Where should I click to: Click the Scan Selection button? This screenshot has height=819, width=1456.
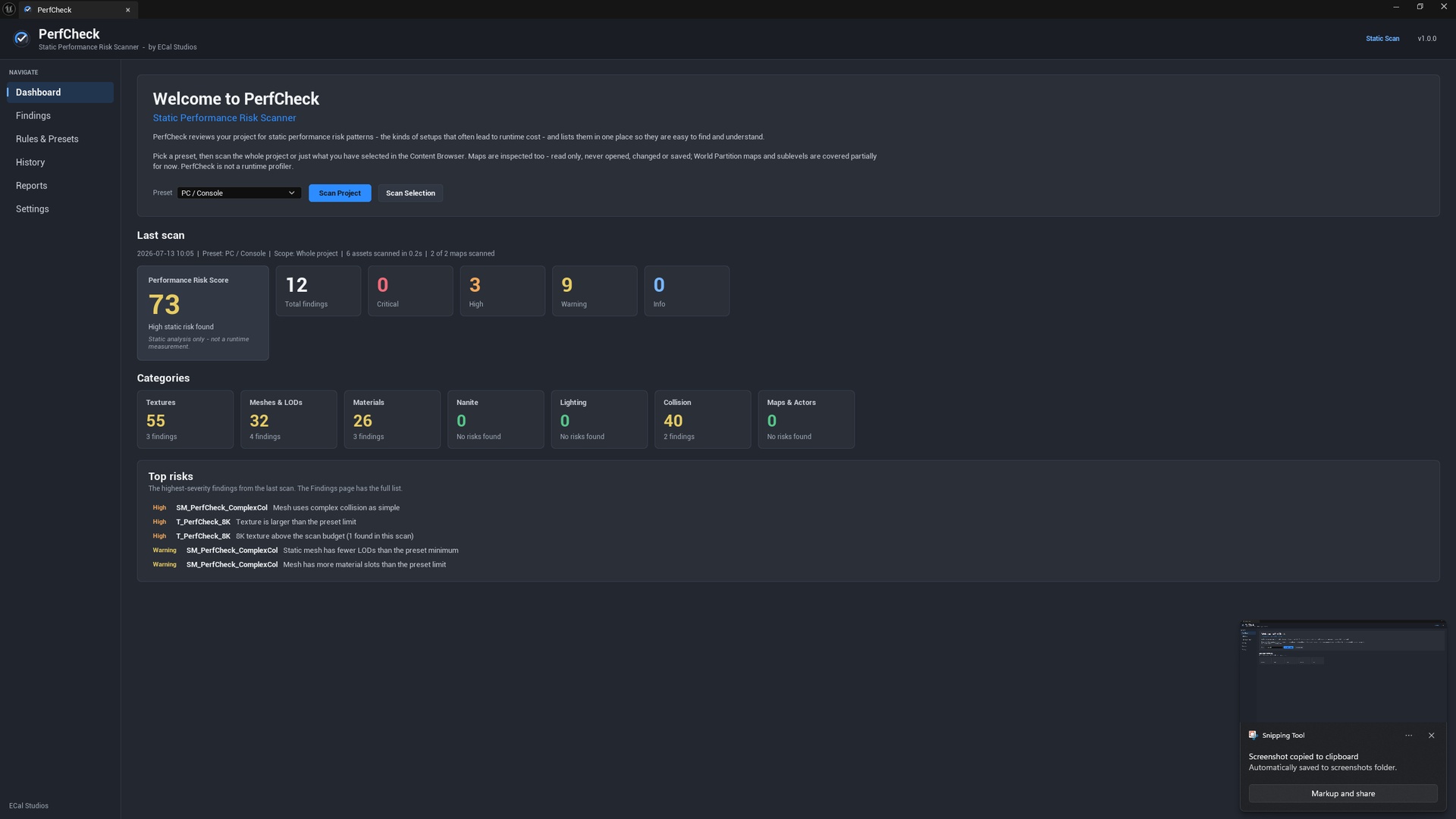[x=410, y=193]
